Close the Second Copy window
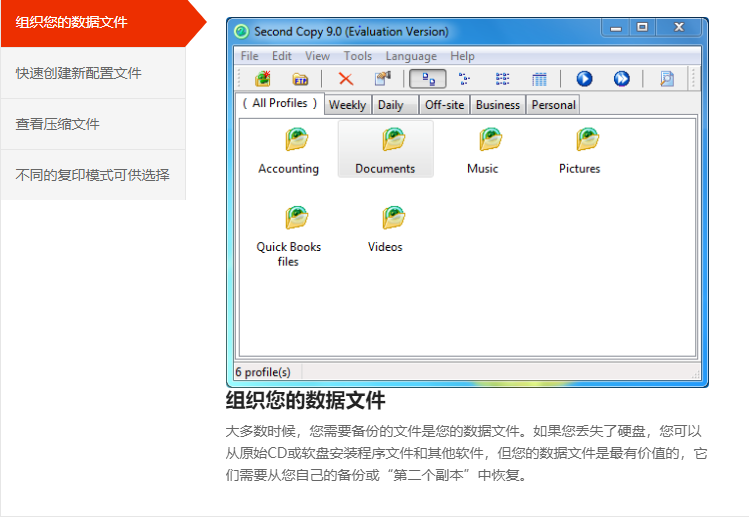This screenshot has height=518, width=749. pos(679,28)
